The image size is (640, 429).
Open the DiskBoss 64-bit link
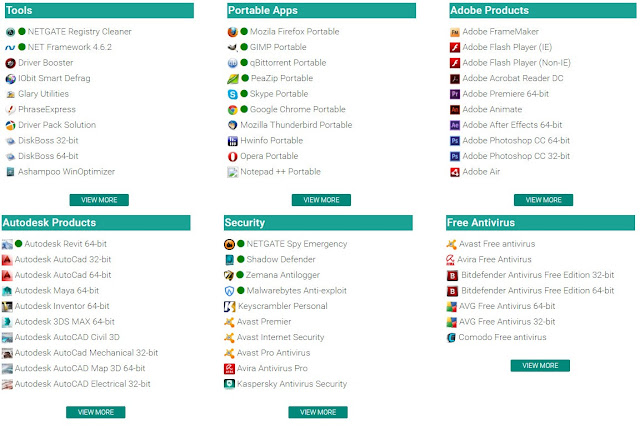pos(48,156)
